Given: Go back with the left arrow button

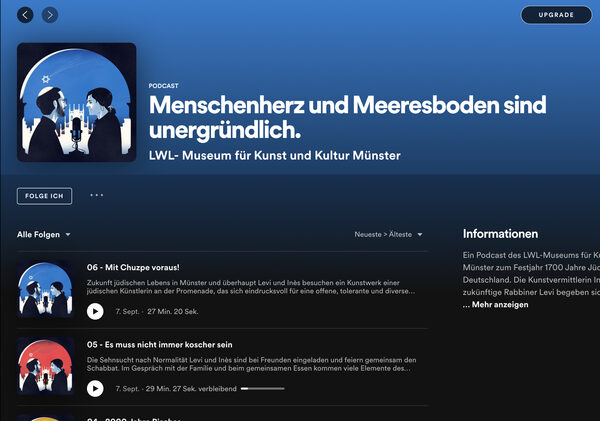Looking at the screenshot, I should [25, 15].
